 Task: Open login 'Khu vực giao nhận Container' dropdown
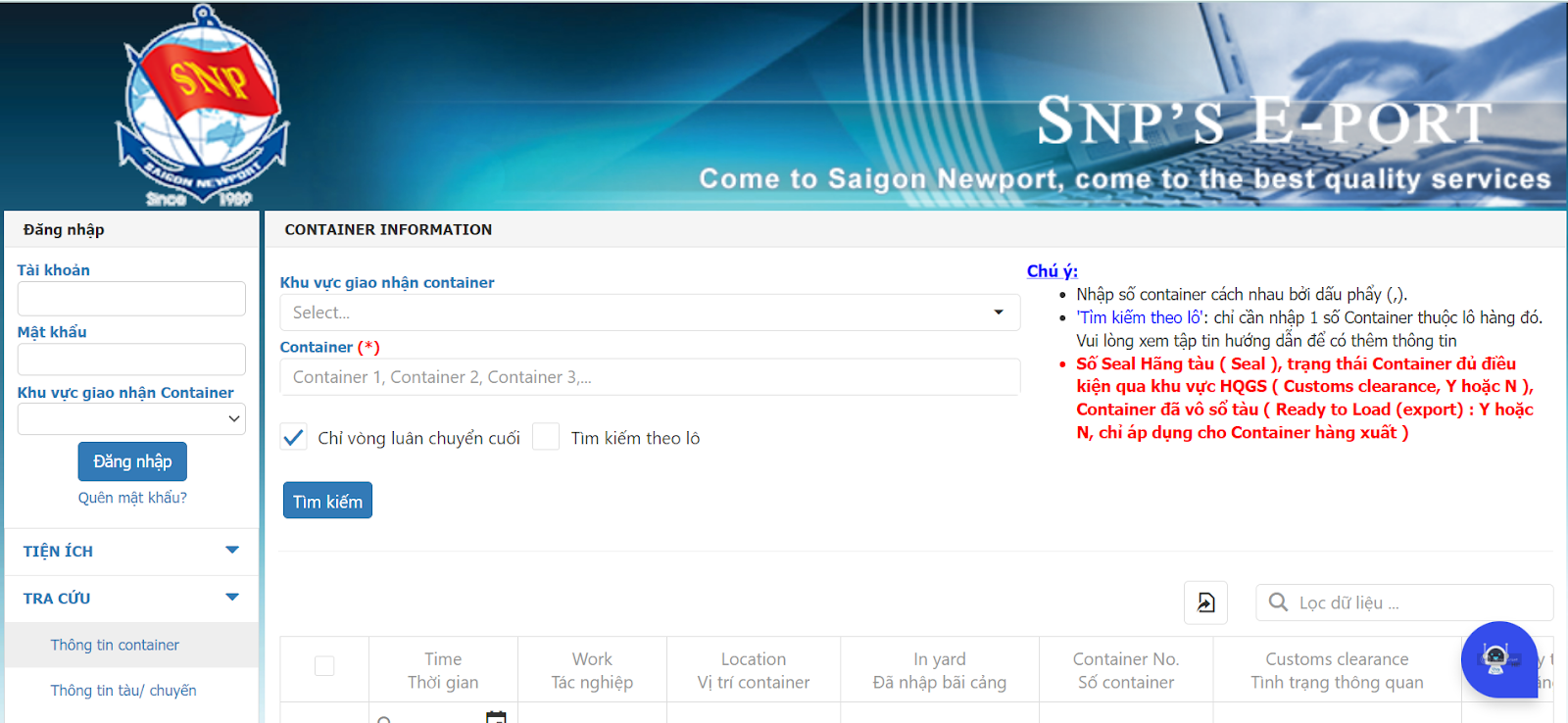[x=131, y=419]
